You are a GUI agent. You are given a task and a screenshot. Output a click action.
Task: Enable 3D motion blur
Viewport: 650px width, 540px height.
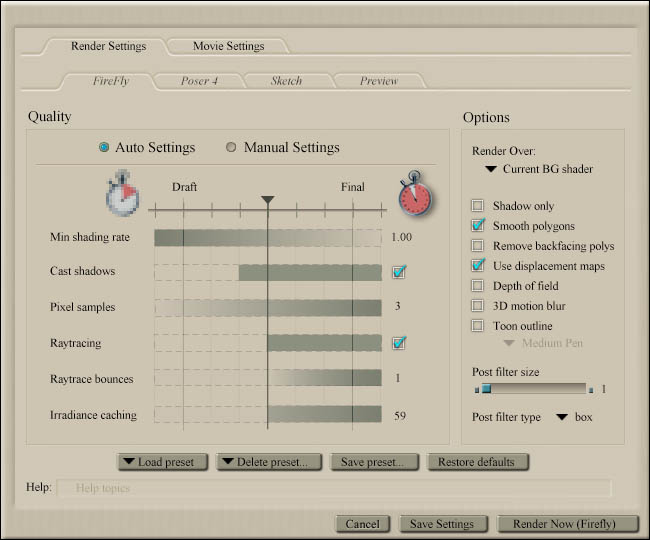[x=478, y=305]
